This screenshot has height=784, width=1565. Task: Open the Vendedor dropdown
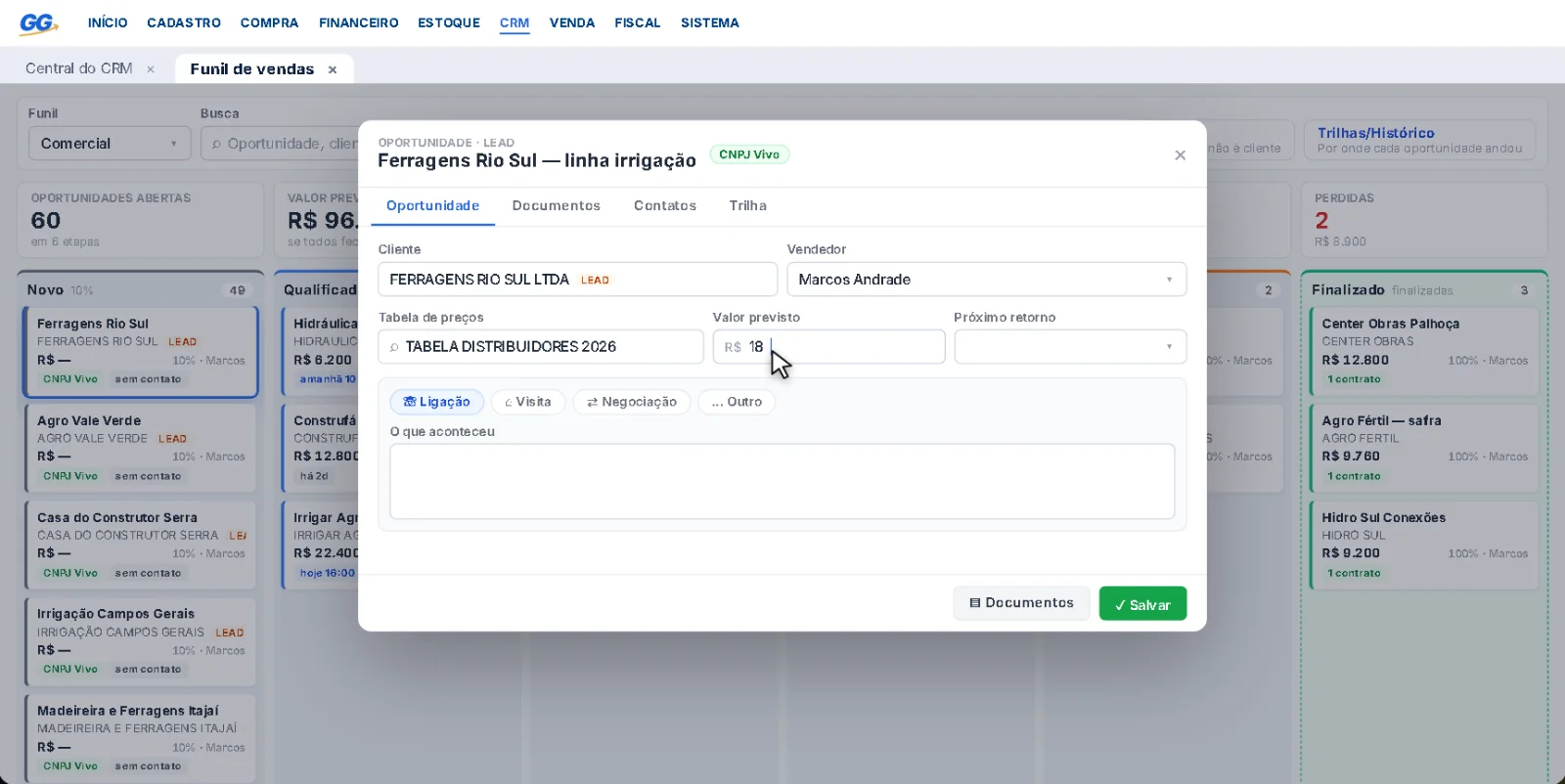987,280
